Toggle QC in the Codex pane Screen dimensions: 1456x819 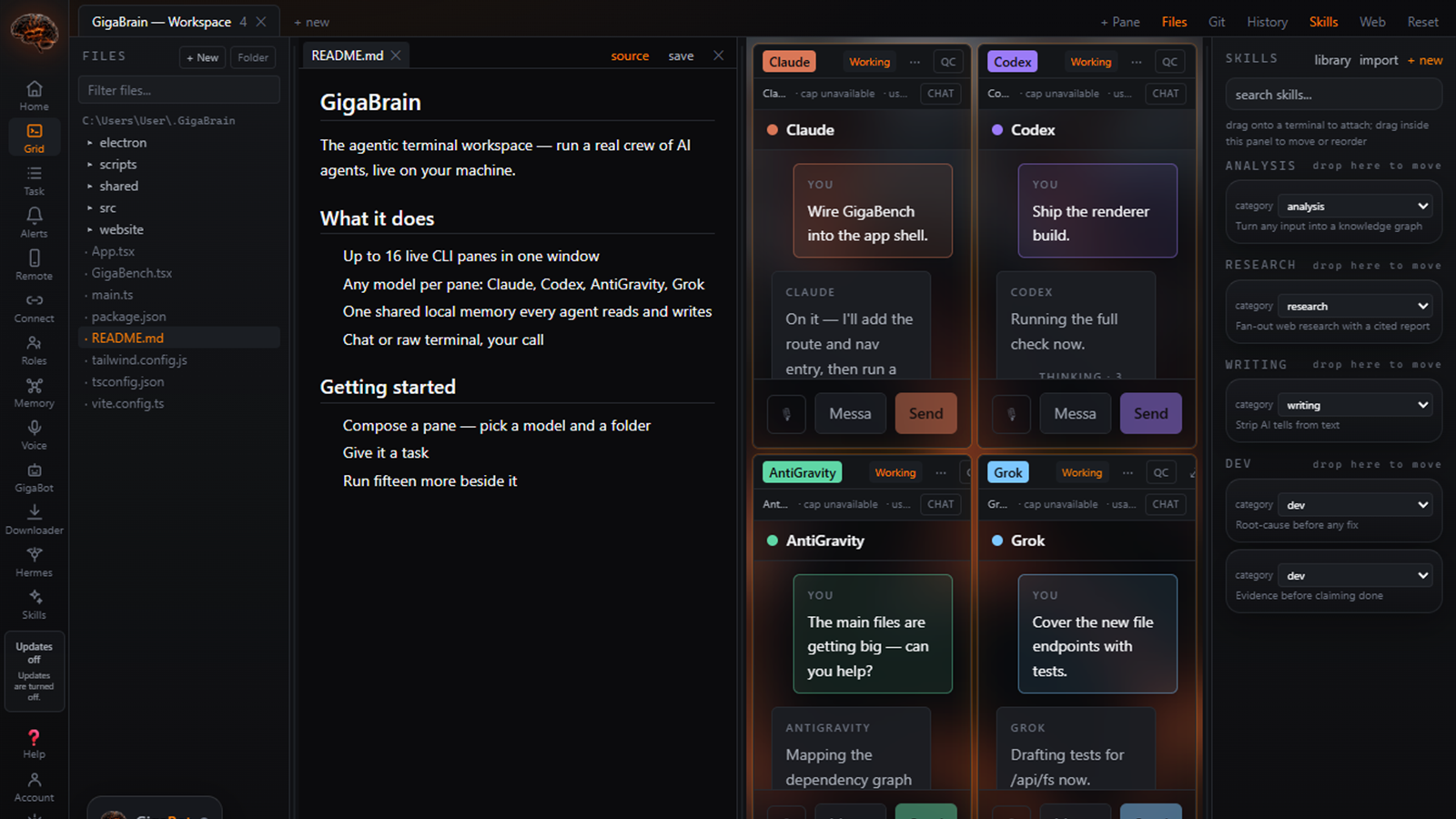coord(1170,62)
